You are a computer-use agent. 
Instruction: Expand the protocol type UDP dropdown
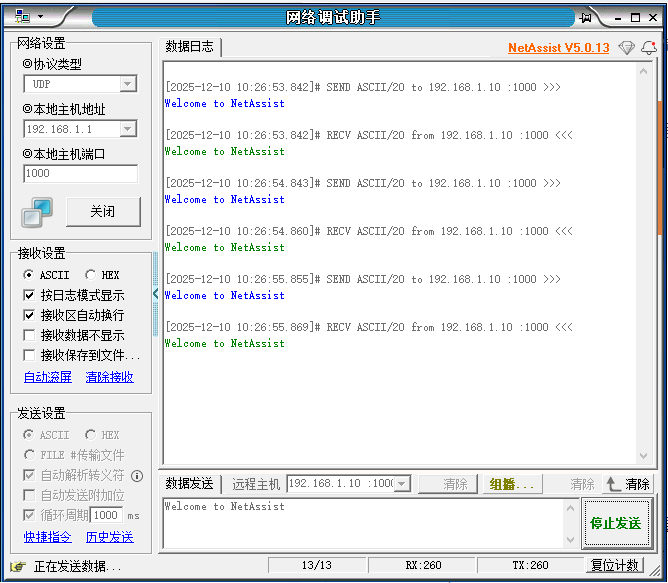click(127, 84)
